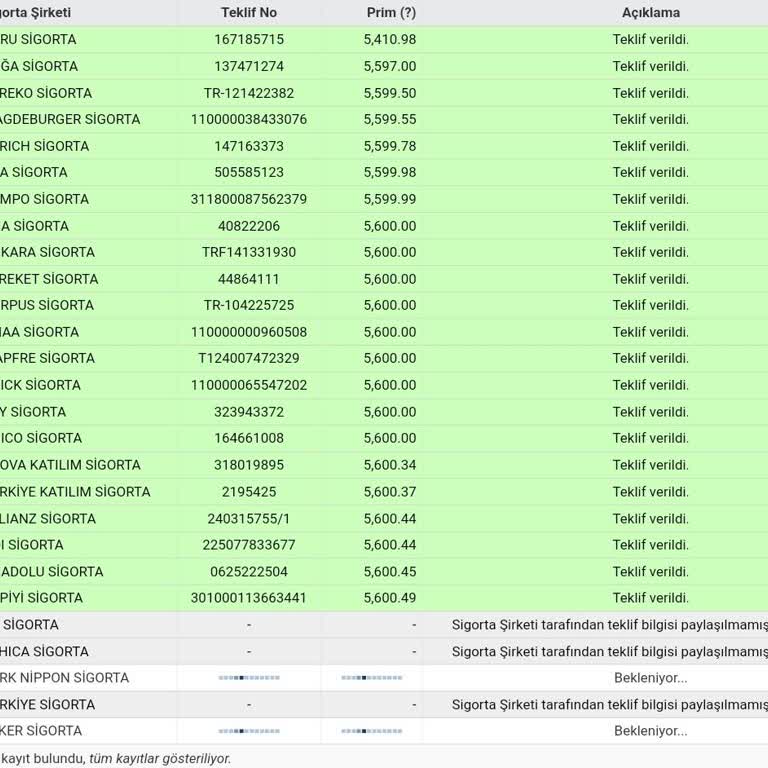Click premium 5,600.37
The width and height of the screenshot is (768, 768).
point(390,492)
